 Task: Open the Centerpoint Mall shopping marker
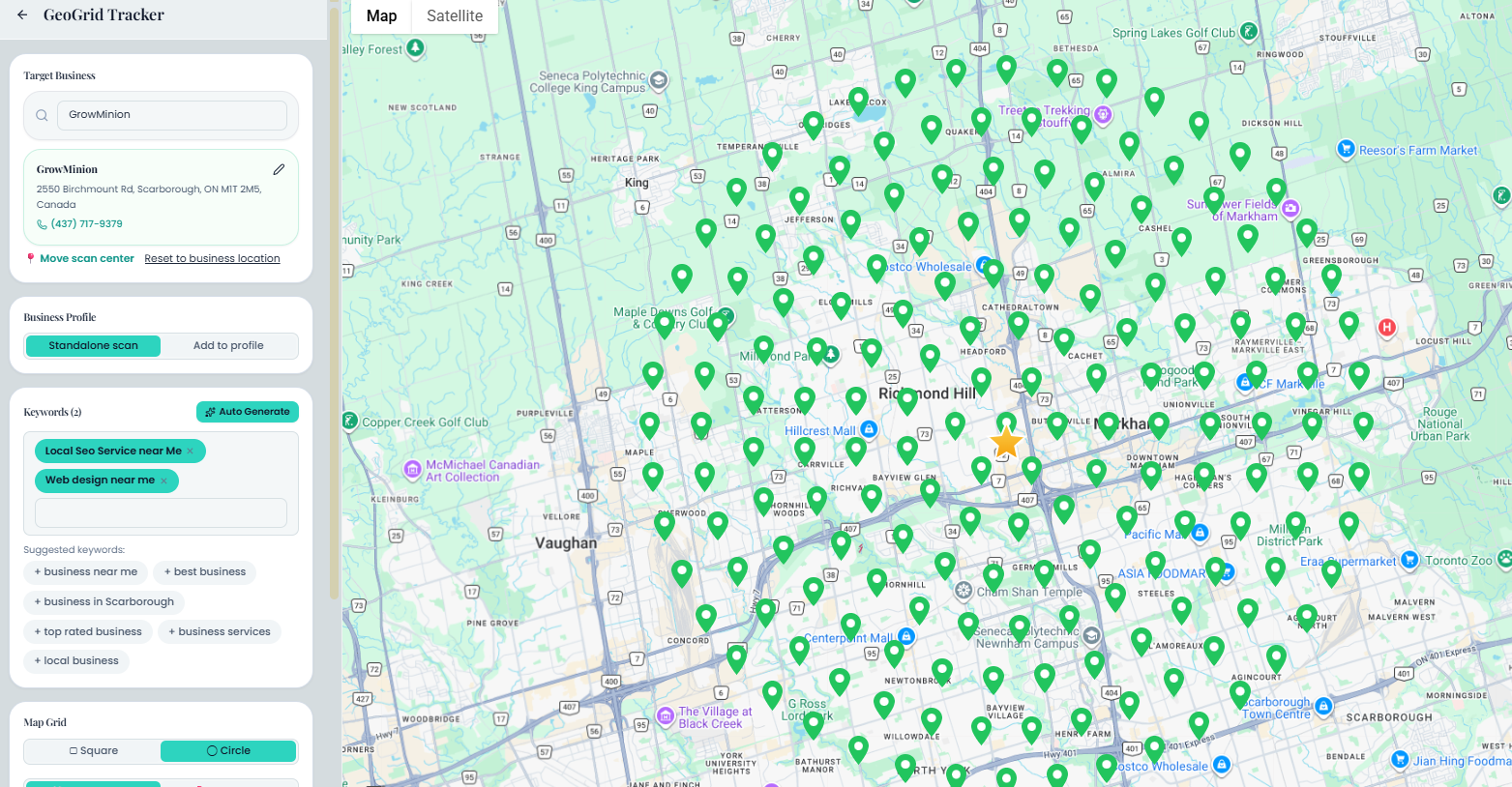click(x=906, y=636)
